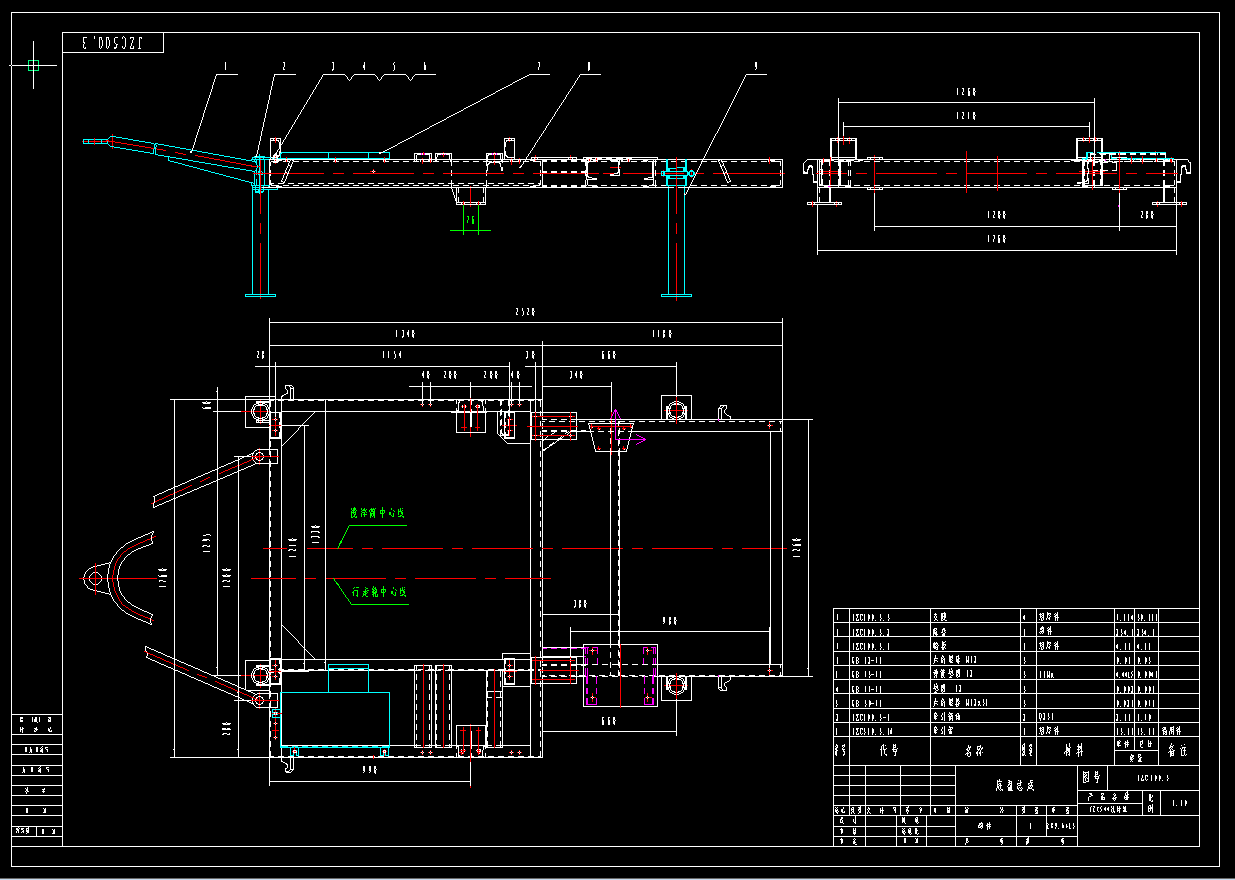Click the 代号 header in the parts list
Image resolution: width=1235 pixels, height=880 pixels.
tap(890, 748)
